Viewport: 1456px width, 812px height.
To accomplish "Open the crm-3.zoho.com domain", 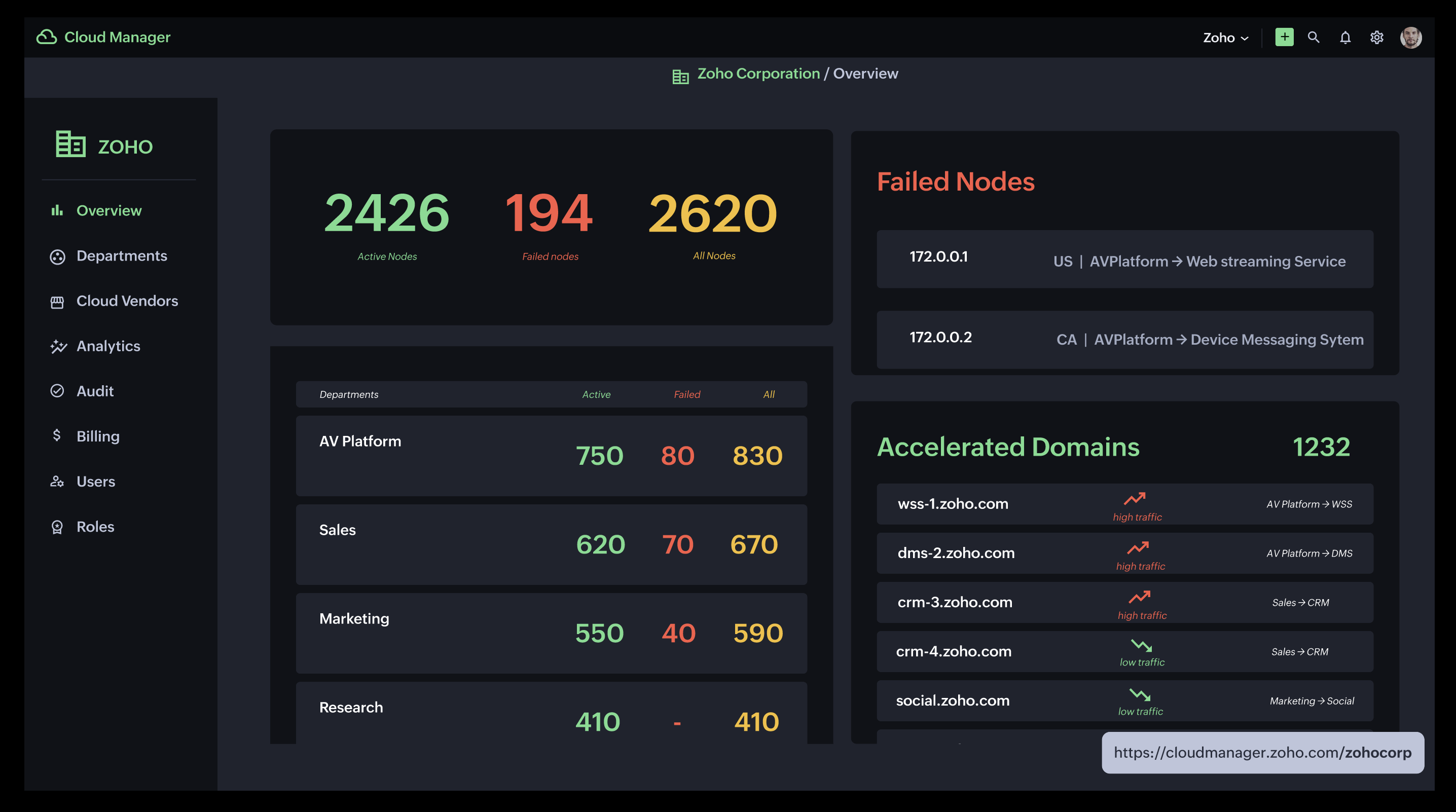I will click(1125, 602).
